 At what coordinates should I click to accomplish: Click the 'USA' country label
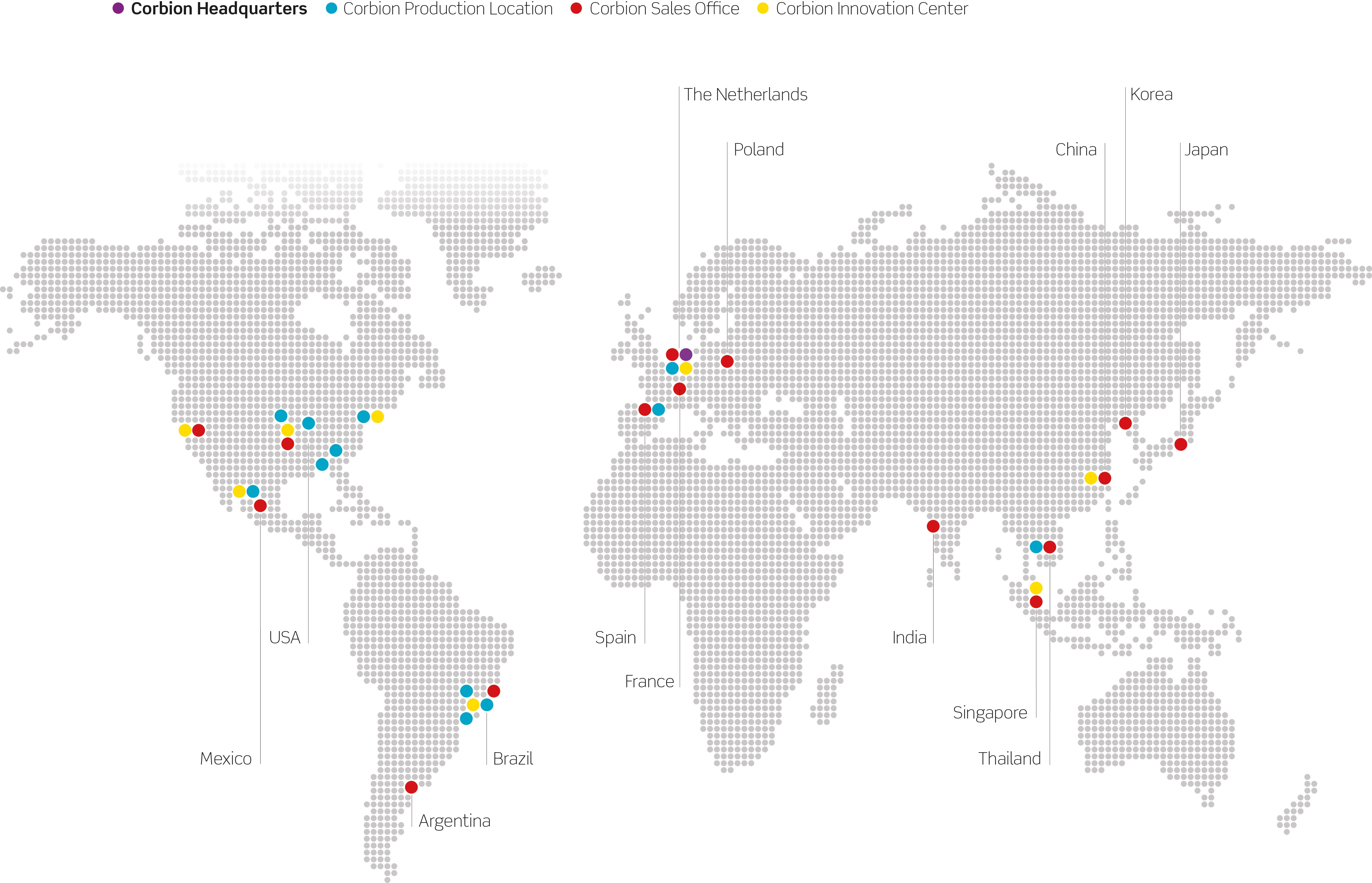coord(285,638)
